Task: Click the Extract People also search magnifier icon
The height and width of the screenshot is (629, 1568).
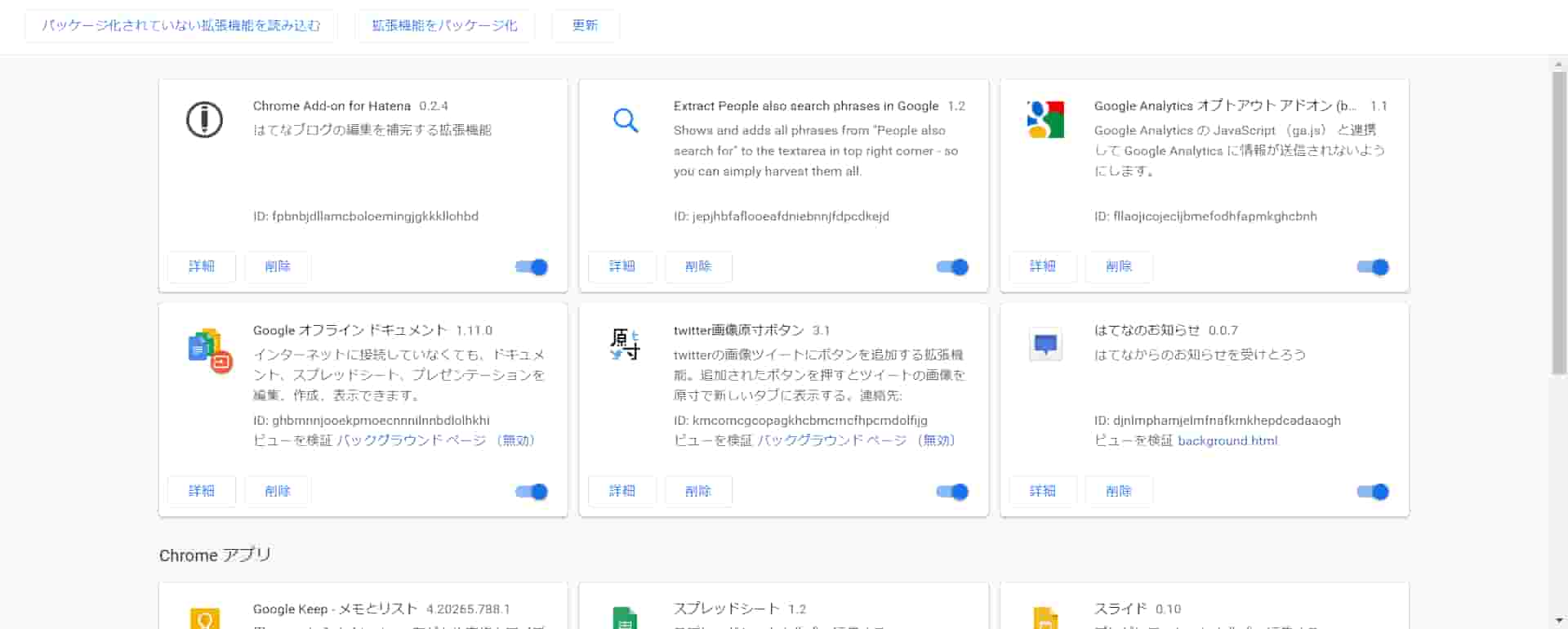Action: pyautogui.click(x=626, y=120)
